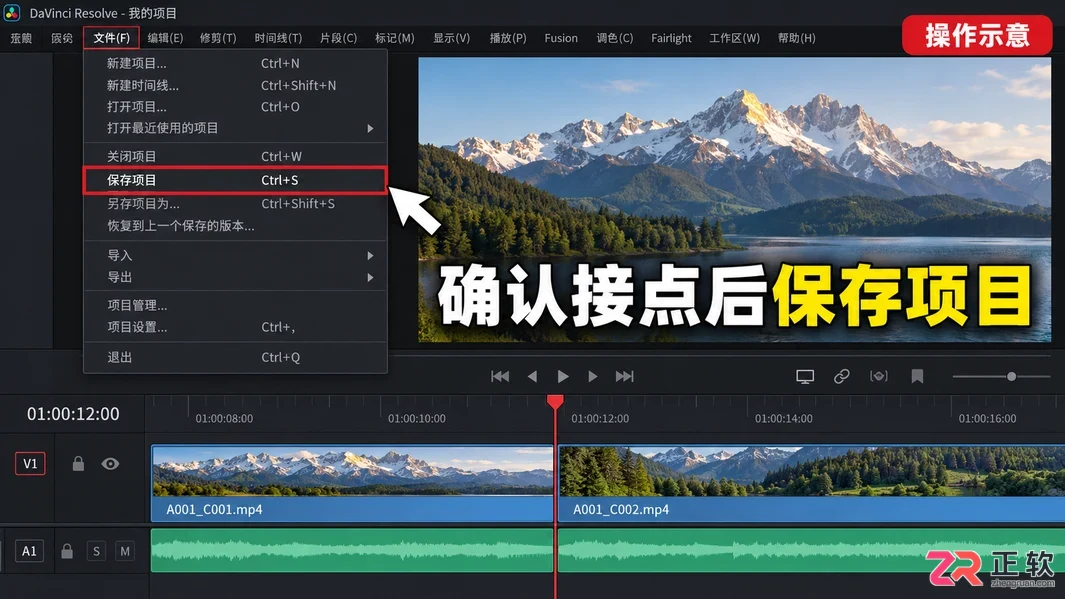Open the 帮助(H) menu
The height and width of the screenshot is (599, 1065).
coord(797,38)
